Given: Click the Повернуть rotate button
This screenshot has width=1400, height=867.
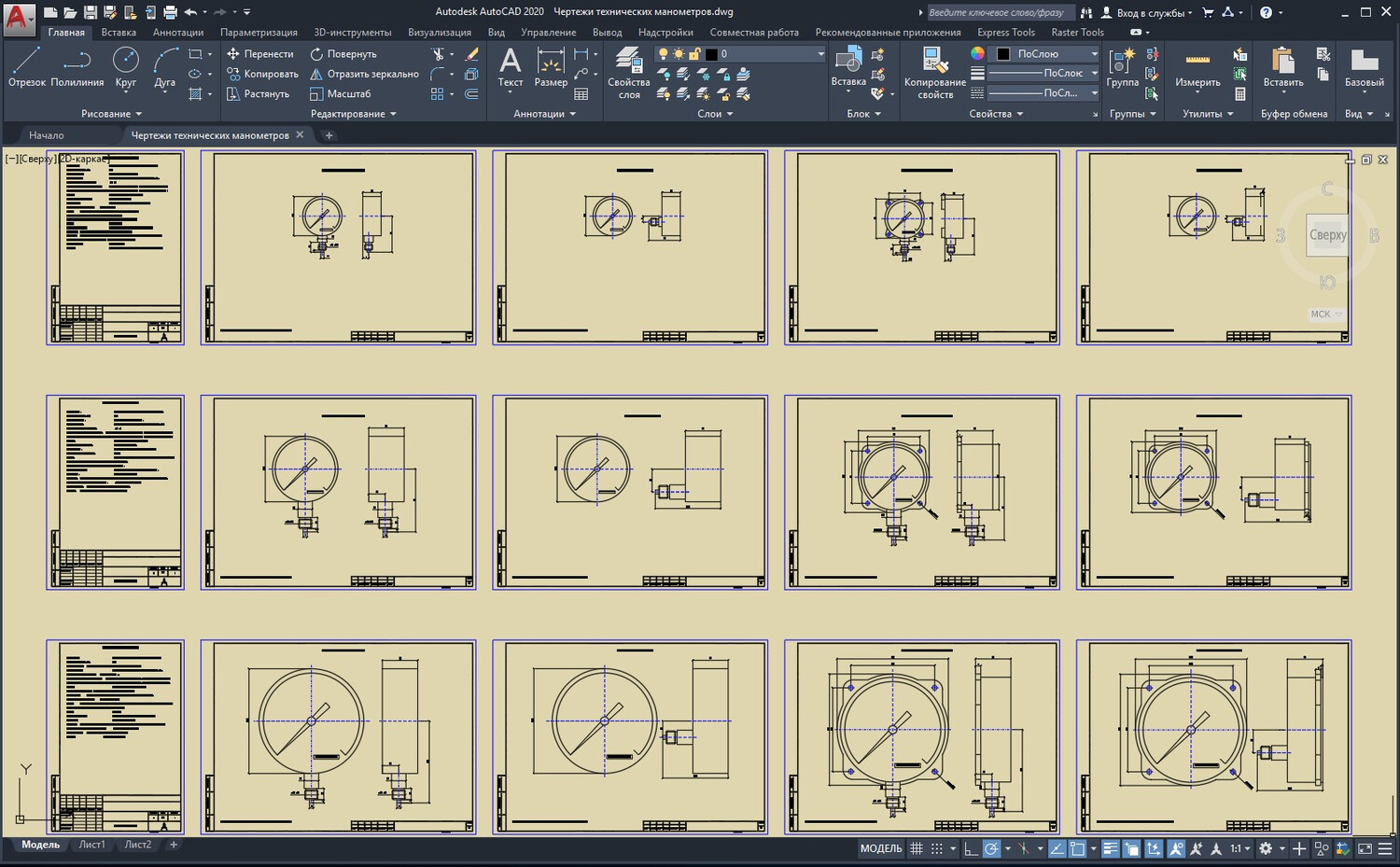Looking at the screenshot, I should [x=343, y=54].
